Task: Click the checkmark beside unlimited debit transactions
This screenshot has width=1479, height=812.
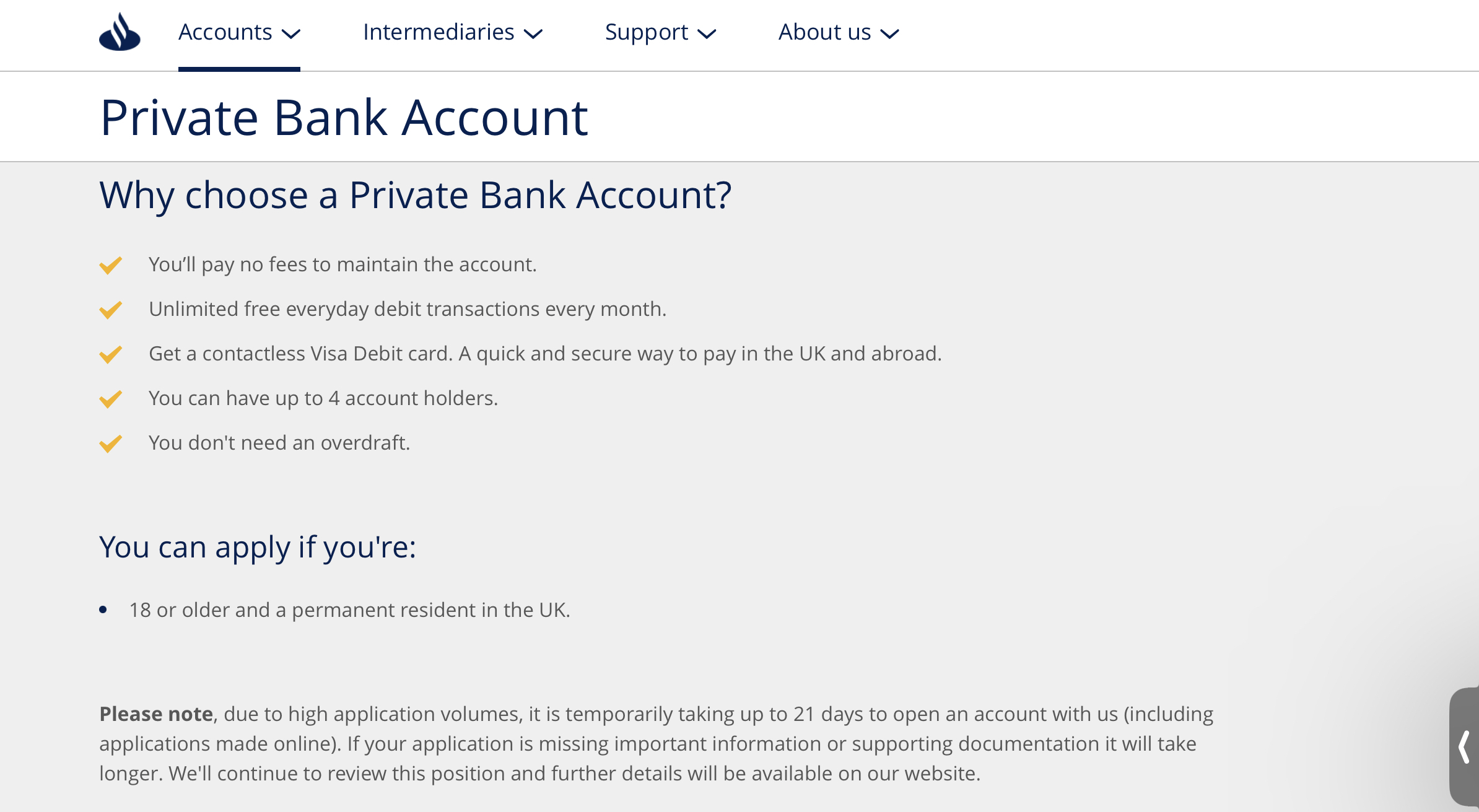Action: (x=111, y=310)
